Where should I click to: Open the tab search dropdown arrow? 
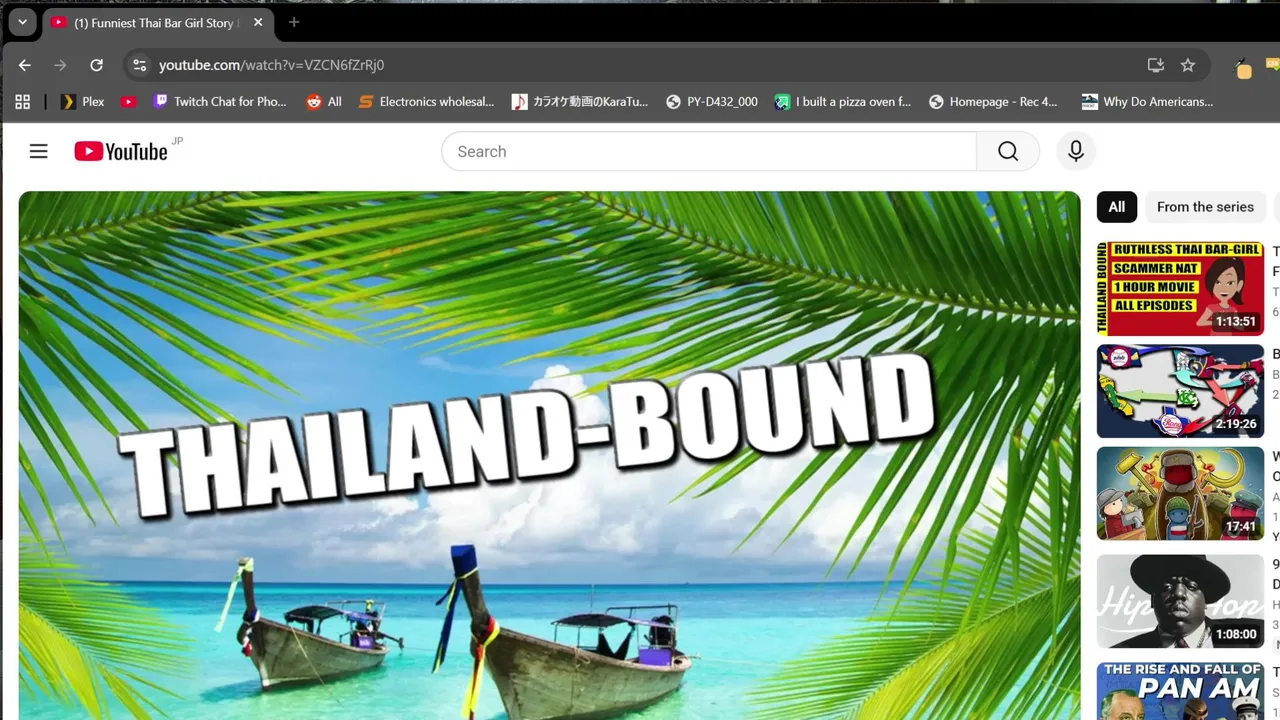pos(22,22)
